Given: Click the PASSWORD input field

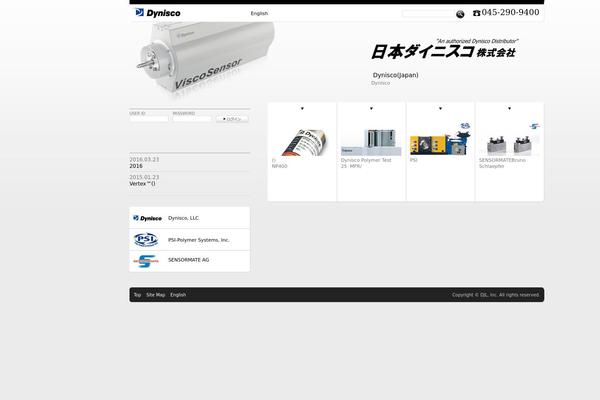Looking at the screenshot, I should (192, 119).
